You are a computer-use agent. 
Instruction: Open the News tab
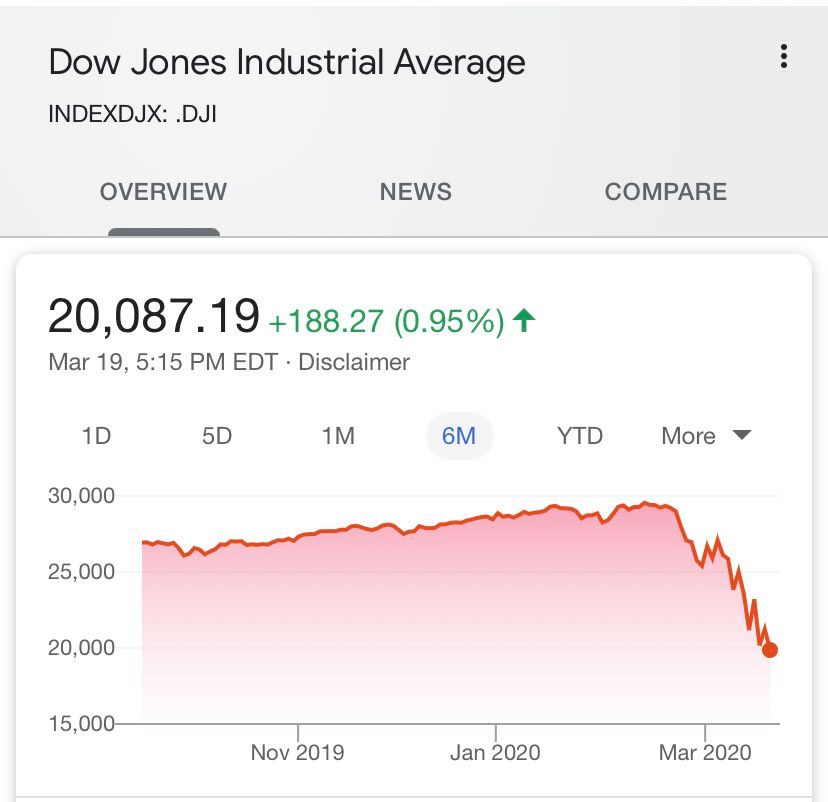(415, 192)
